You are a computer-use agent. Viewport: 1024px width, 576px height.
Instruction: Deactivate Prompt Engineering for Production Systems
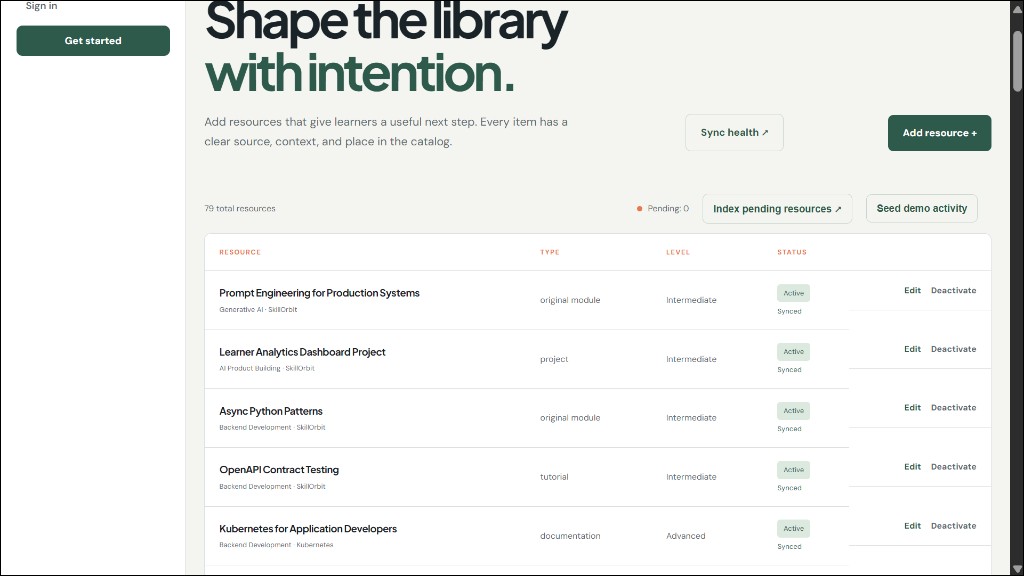953,291
